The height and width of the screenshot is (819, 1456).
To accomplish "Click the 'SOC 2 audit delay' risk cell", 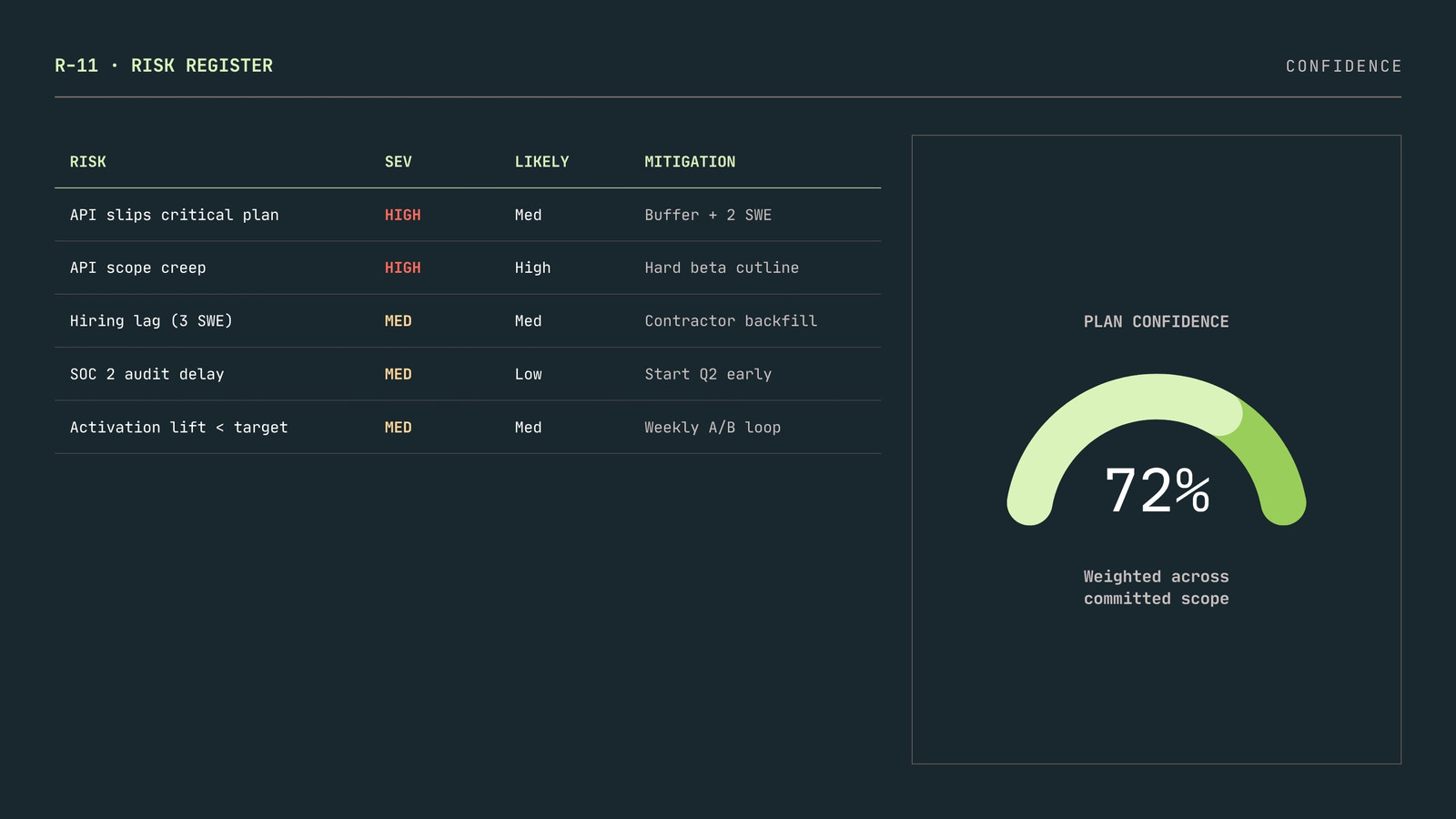I will coord(147,374).
